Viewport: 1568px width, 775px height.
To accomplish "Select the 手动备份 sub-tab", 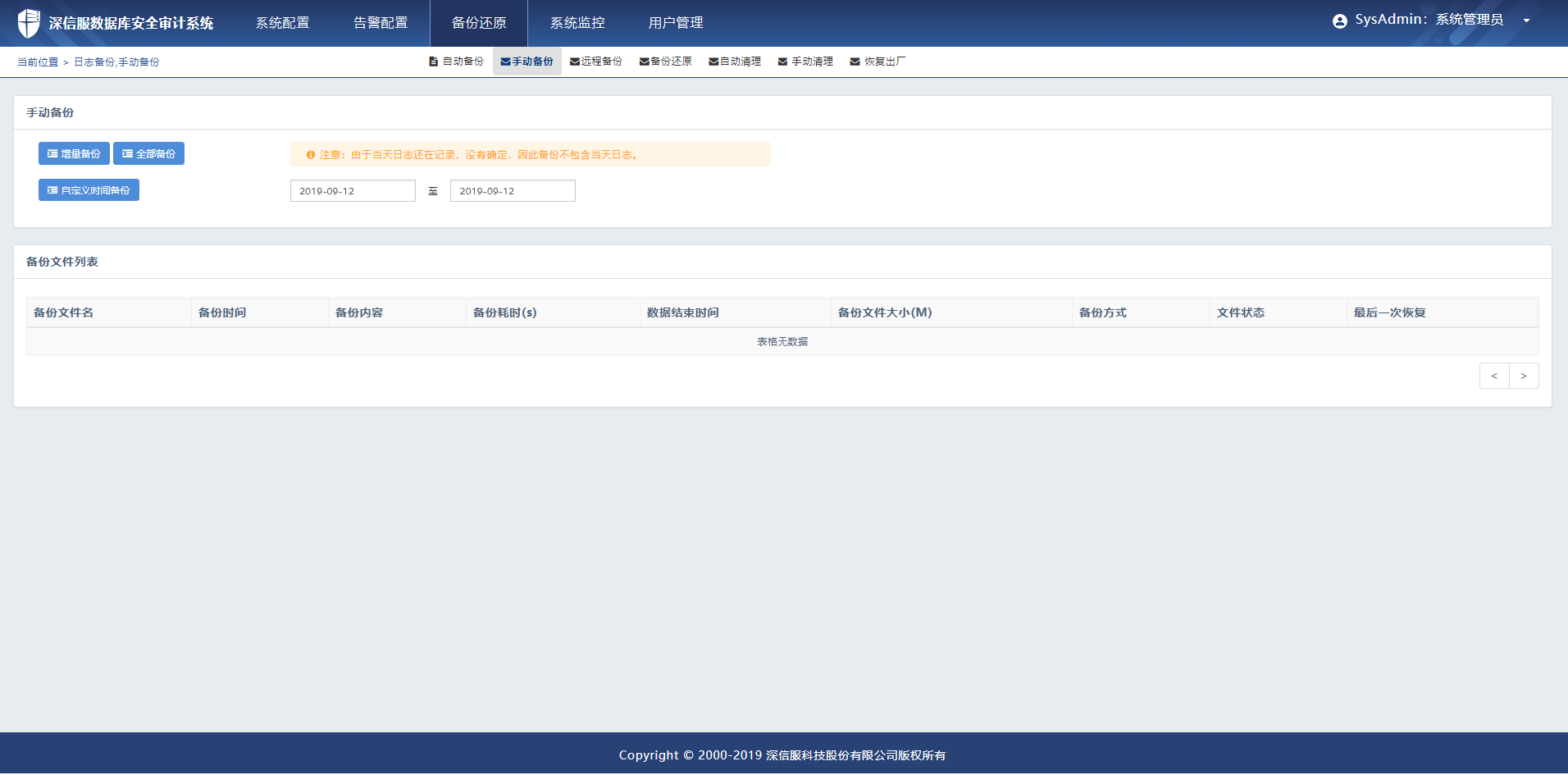I will coord(526,62).
